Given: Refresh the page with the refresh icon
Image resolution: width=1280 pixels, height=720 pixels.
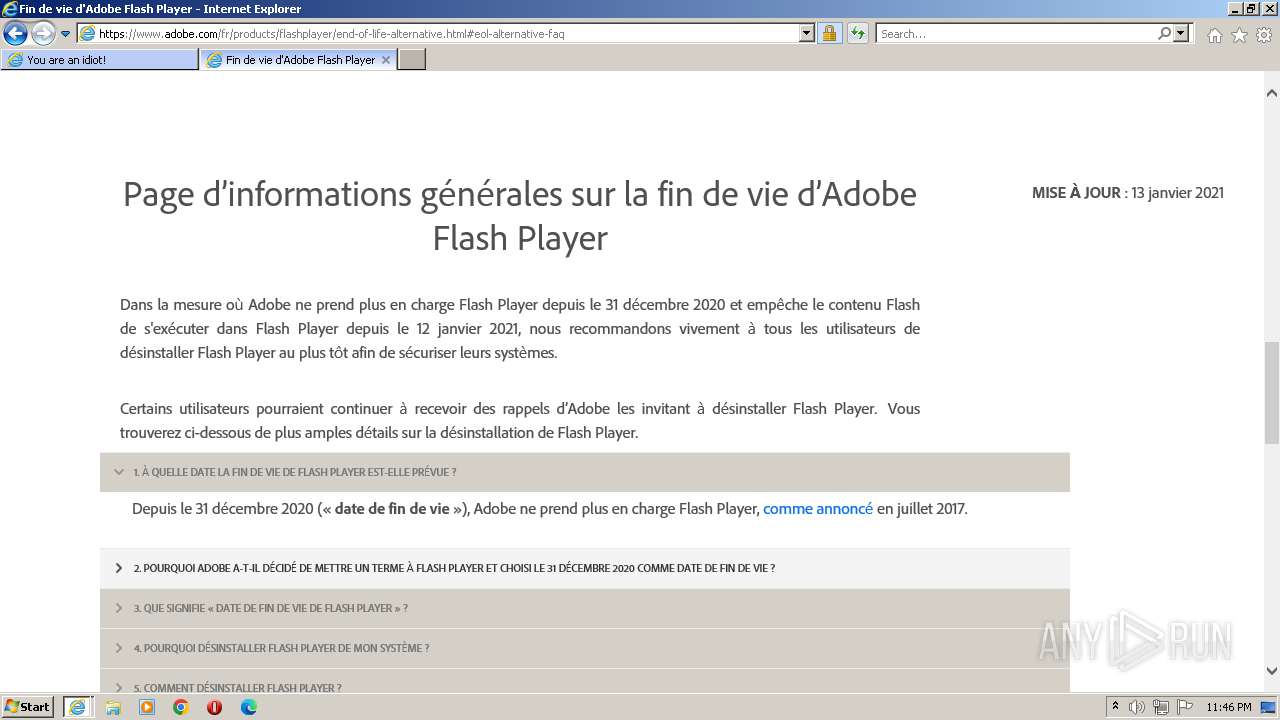Looking at the screenshot, I should point(858,33).
